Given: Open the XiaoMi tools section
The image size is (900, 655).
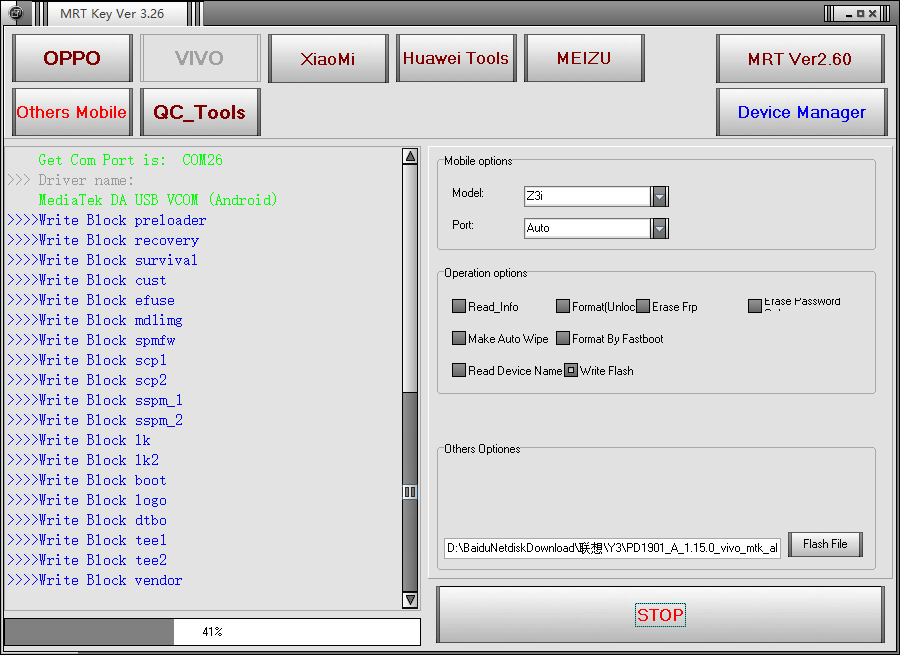Looking at the screenshot, I should pos(328,58).
